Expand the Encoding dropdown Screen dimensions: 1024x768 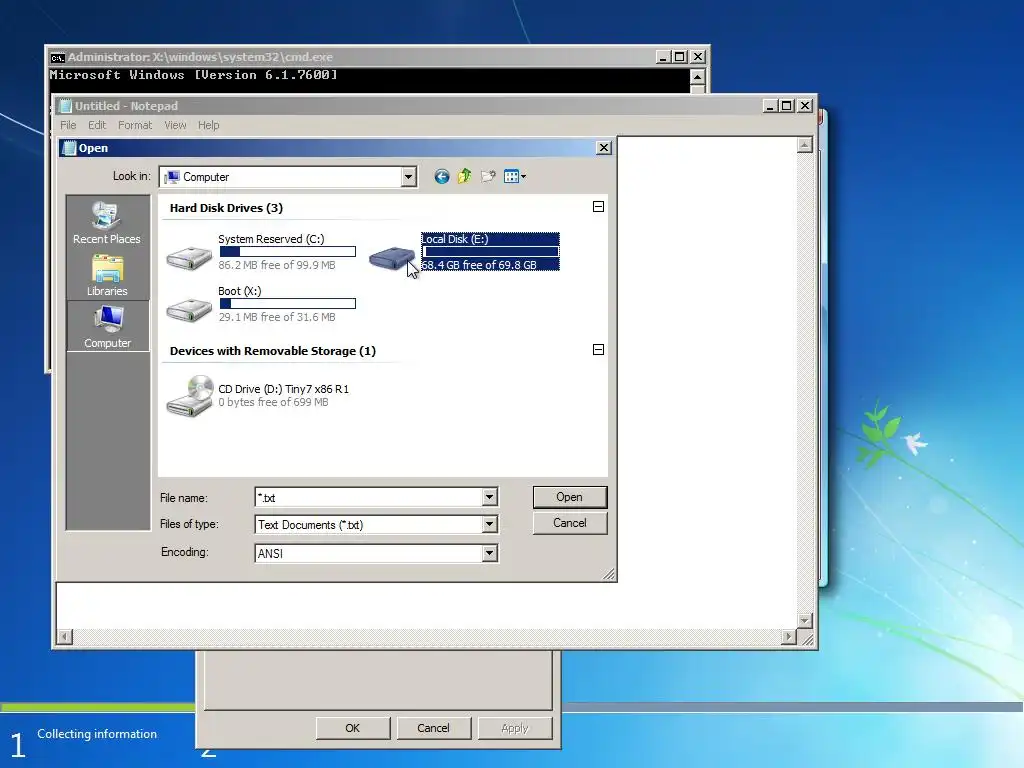coord(489,554)
